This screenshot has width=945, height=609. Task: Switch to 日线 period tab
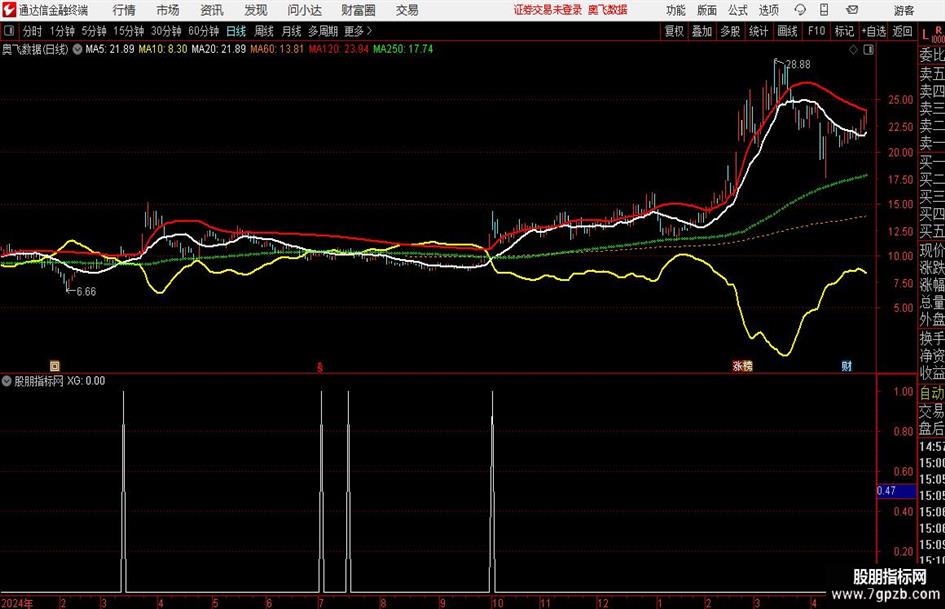click(236, 31)
